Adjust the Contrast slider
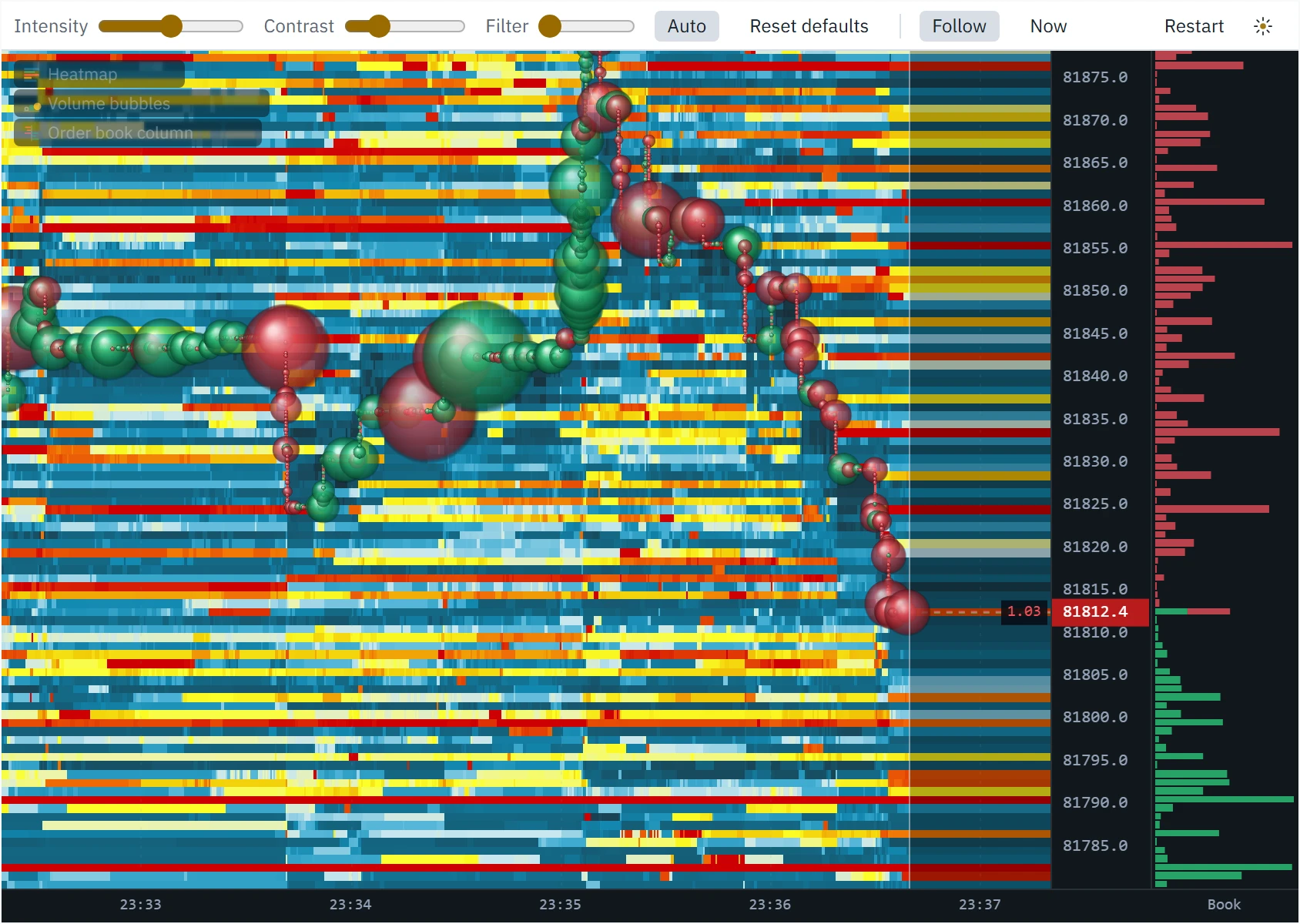Image resolution: width=1300 pixels, height=924 pixels. 405,26
